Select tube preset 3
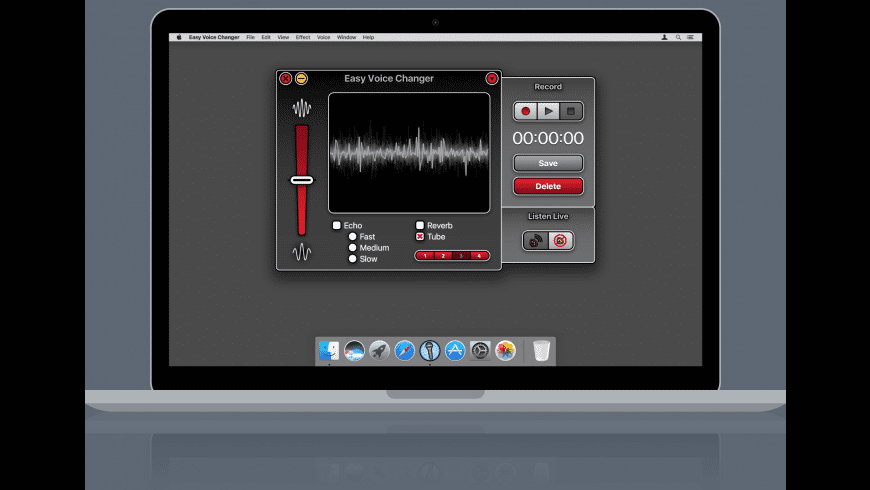Viewport: 870px width, 490px height. [x=461, y=256]
